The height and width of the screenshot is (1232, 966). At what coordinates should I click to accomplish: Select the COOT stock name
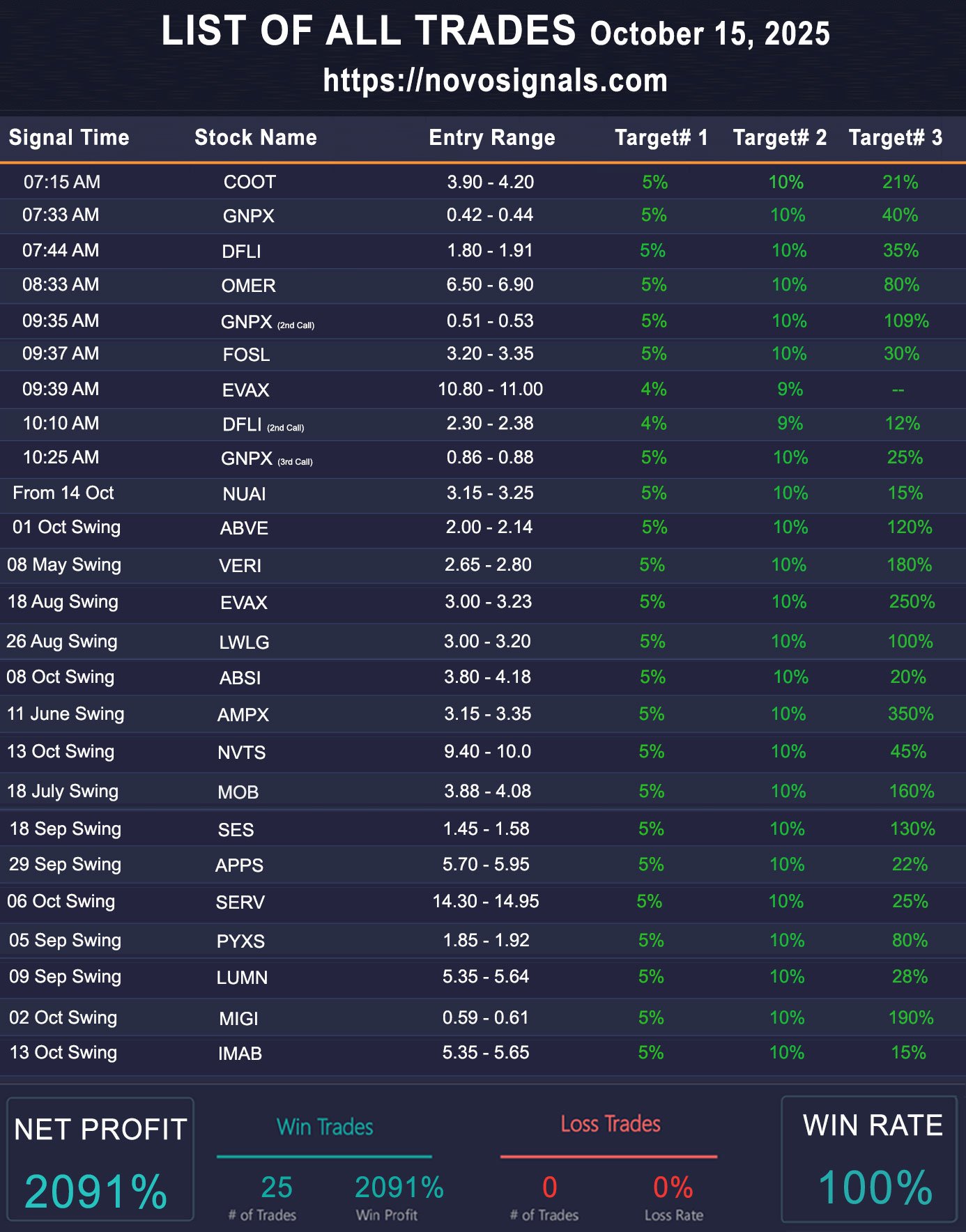click(x=250, y=183)
